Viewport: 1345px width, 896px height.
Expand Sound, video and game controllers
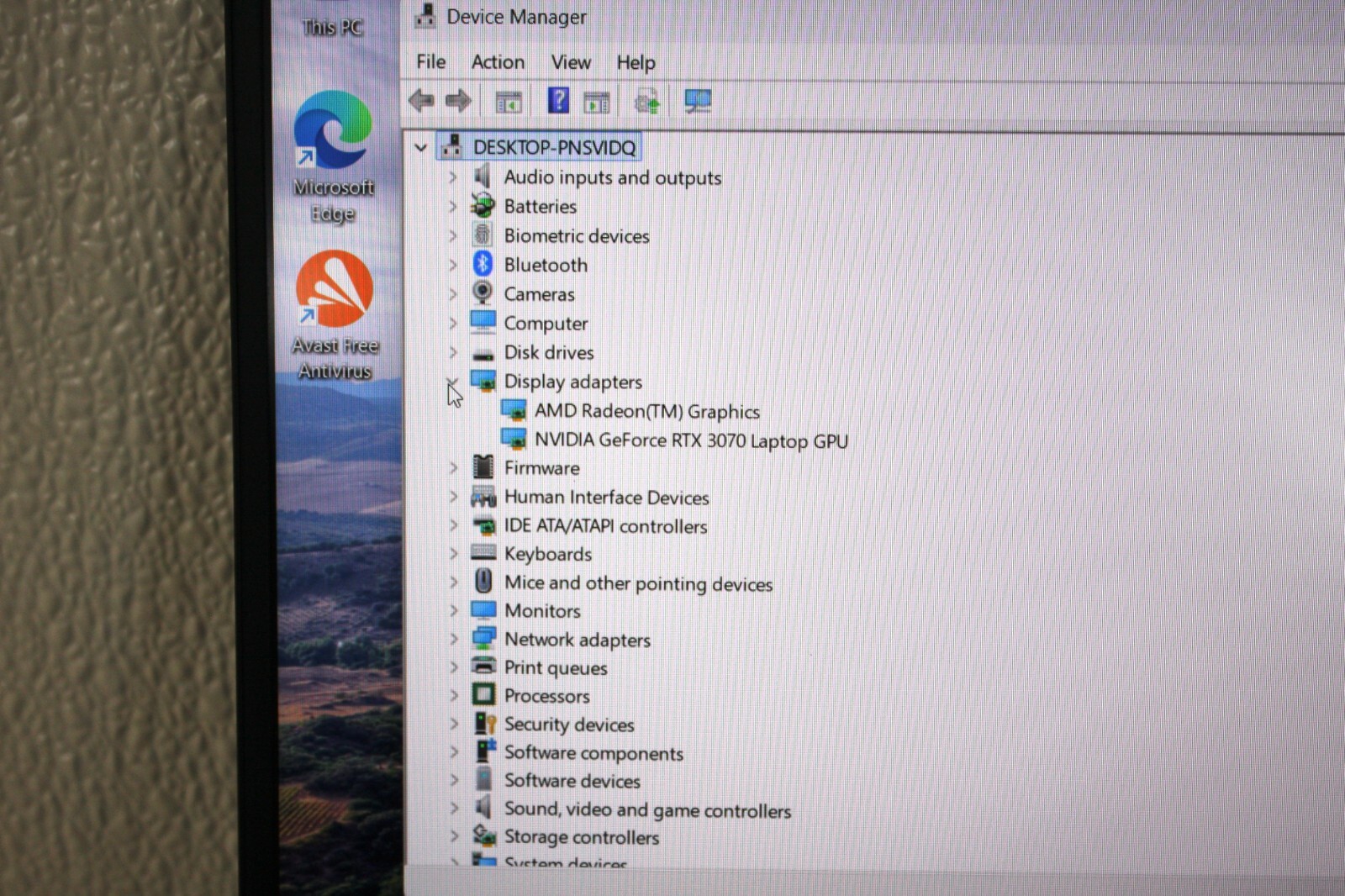tap(454, 808)
